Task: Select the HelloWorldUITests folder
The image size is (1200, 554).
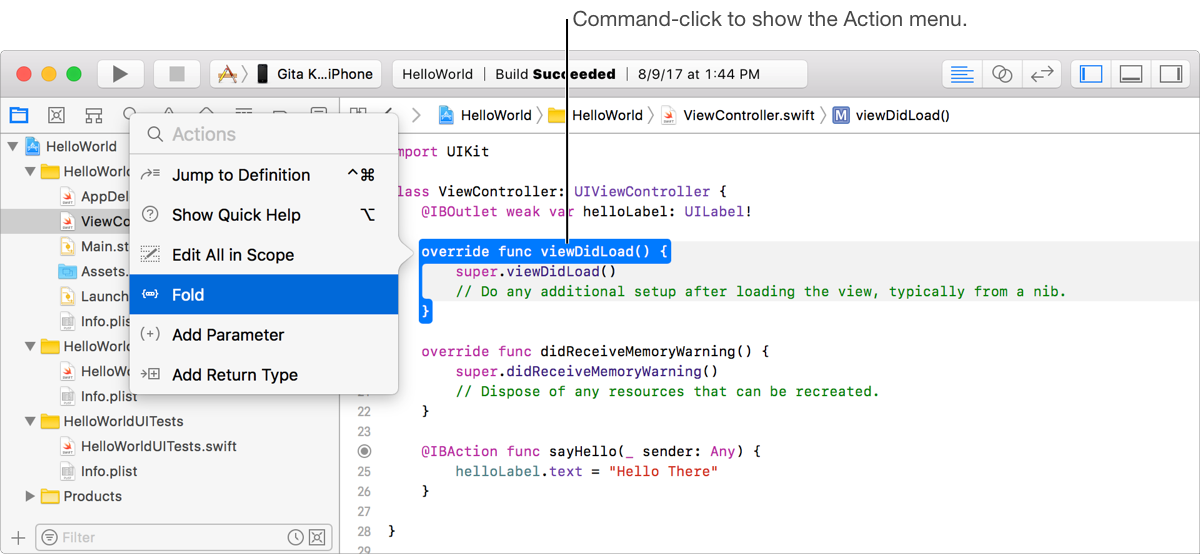Action: click(112, 421)
